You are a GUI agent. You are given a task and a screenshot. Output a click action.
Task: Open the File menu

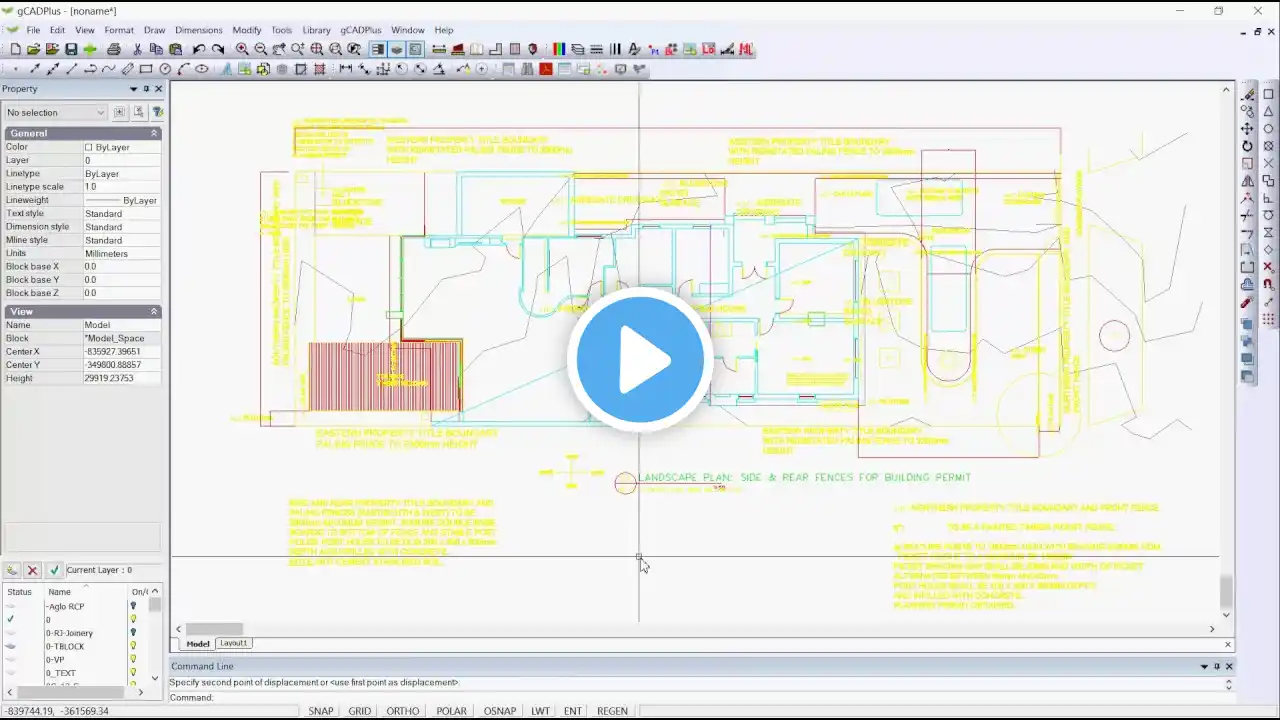click(x=33, y=30)
